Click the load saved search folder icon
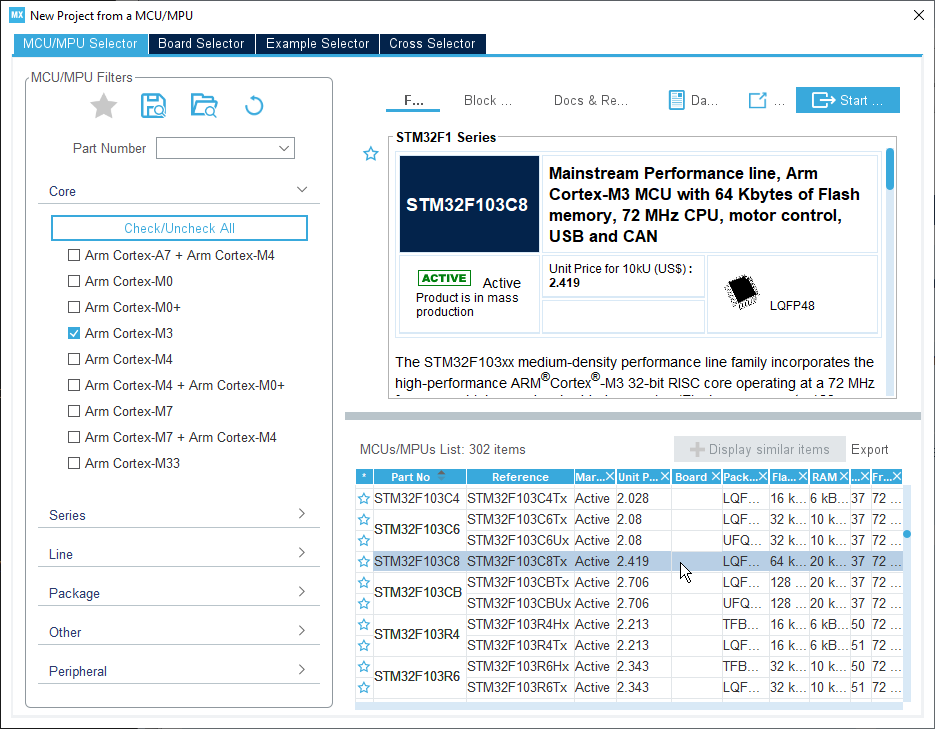This screenshot has height=729, width=935. (204, 106)
